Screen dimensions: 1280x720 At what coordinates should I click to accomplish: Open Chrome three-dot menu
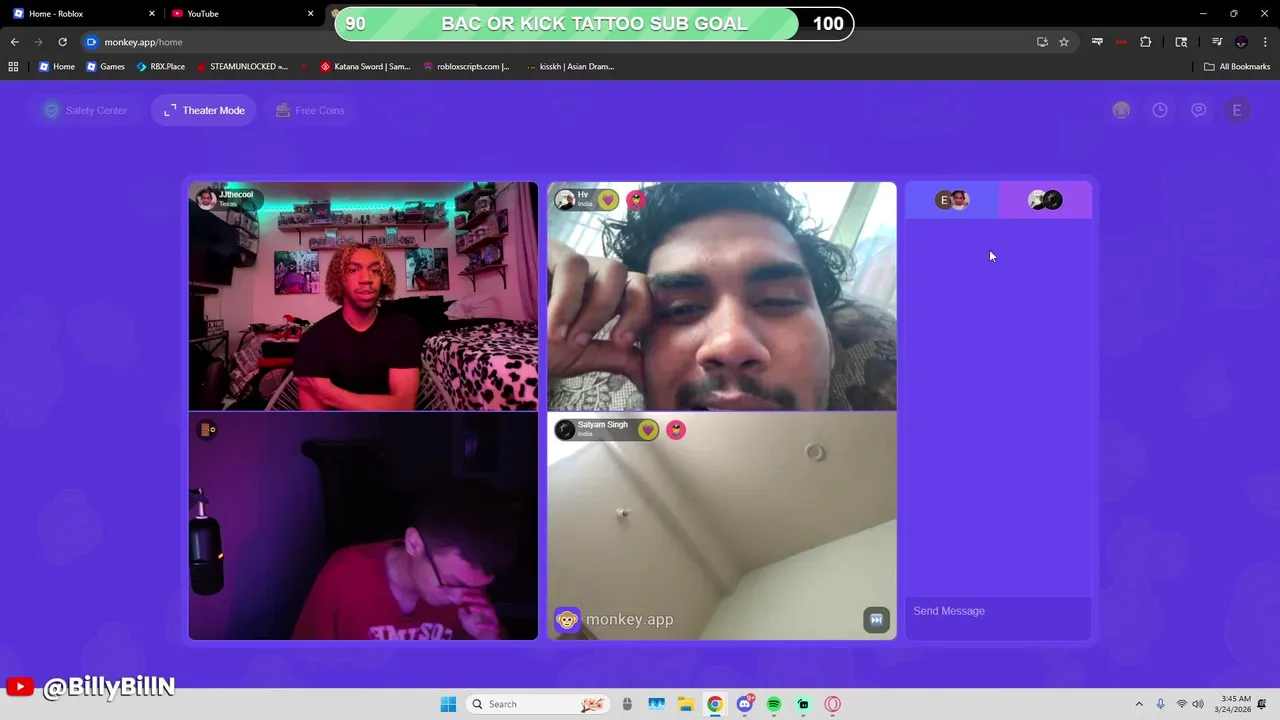pos(1264,42)
